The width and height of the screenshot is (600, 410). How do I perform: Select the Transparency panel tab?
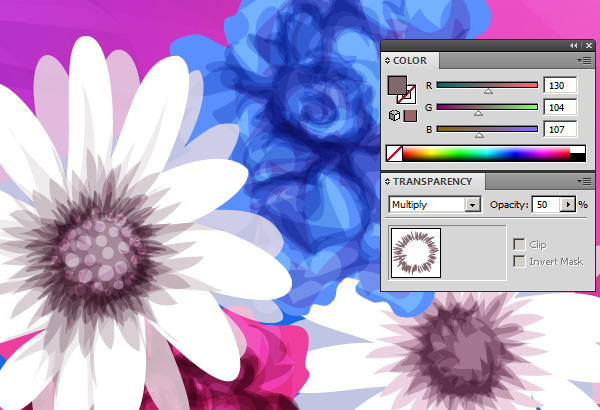pyautogui.click(x=432, y=182)
